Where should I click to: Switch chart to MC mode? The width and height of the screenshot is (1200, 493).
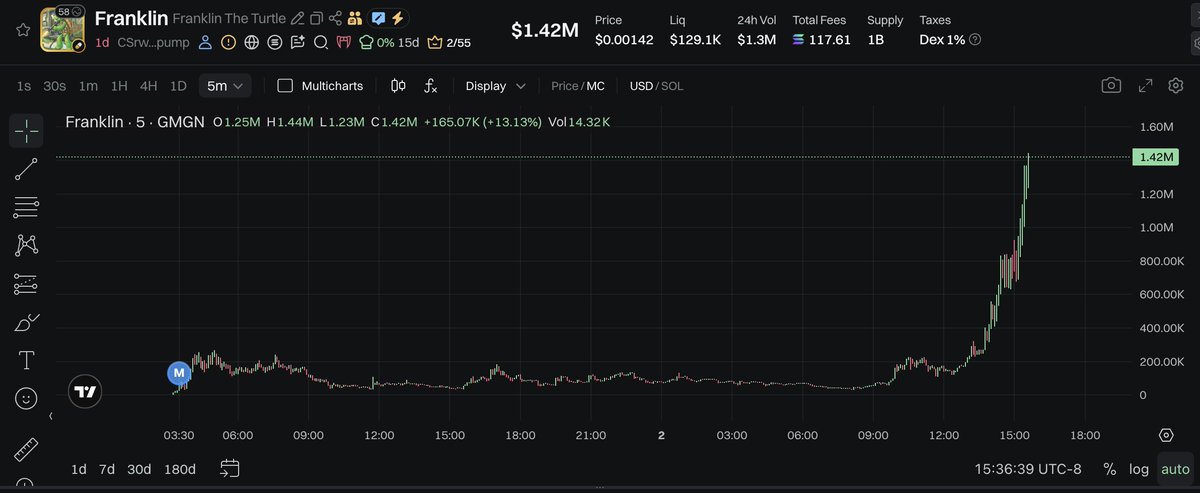click(595, 86)
